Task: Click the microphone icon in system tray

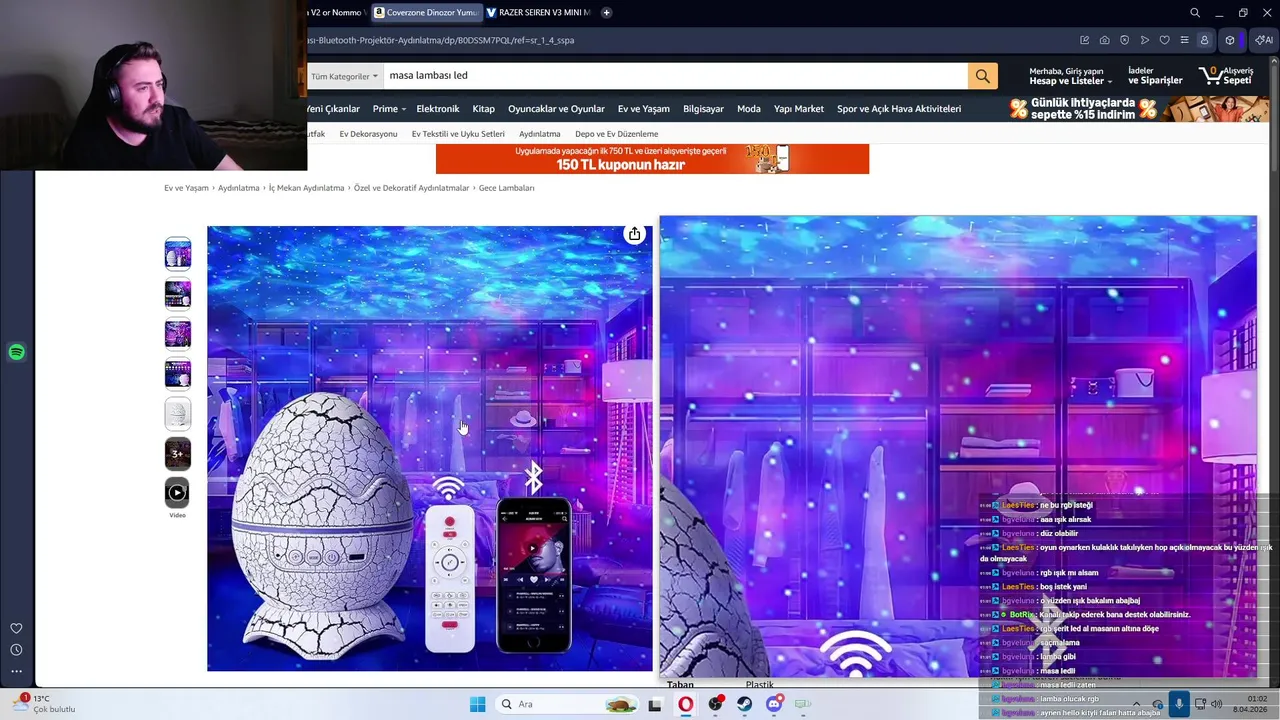Action: click(1179, 704)
